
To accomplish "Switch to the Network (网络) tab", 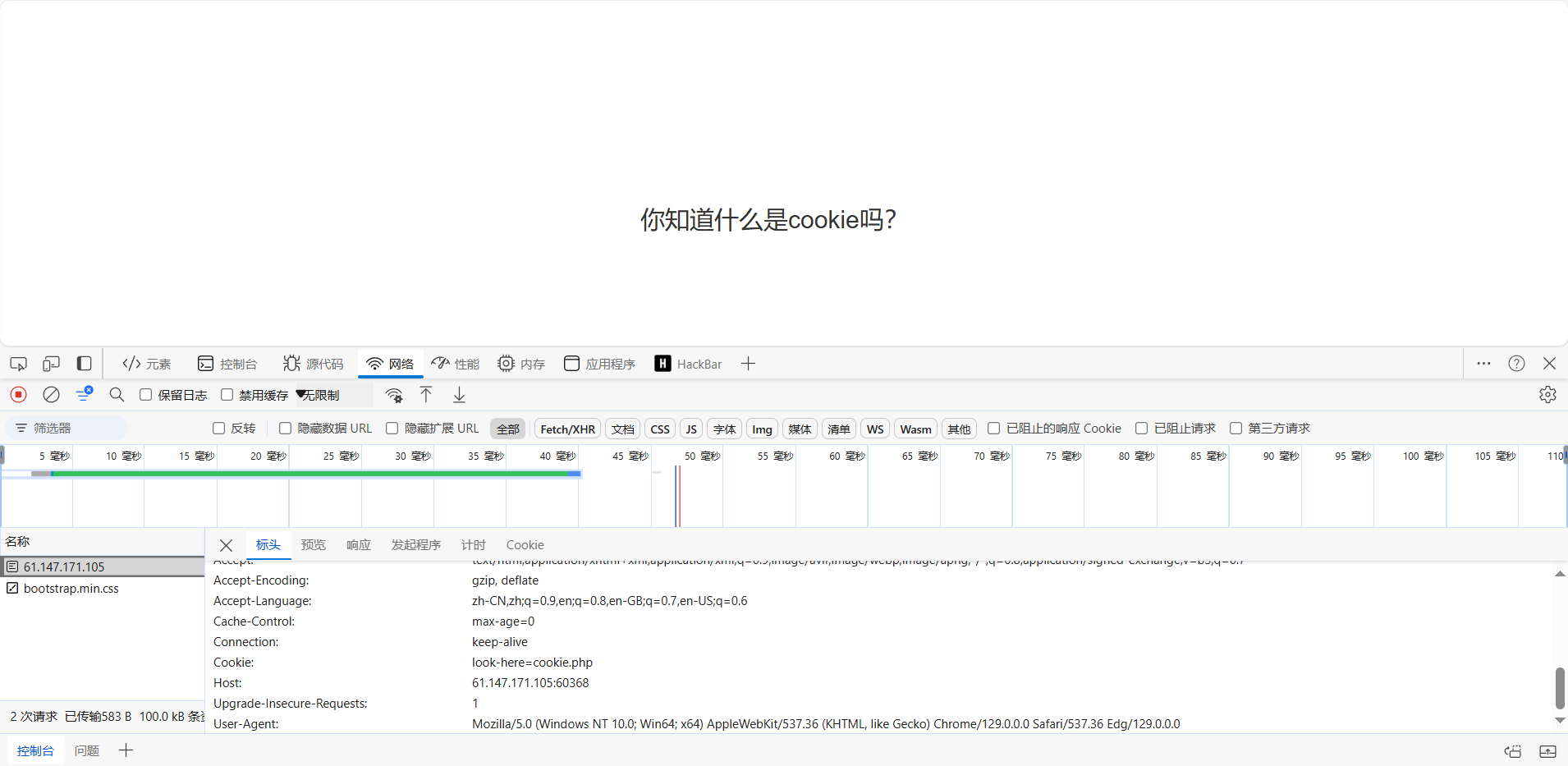I will coord(390,364).
